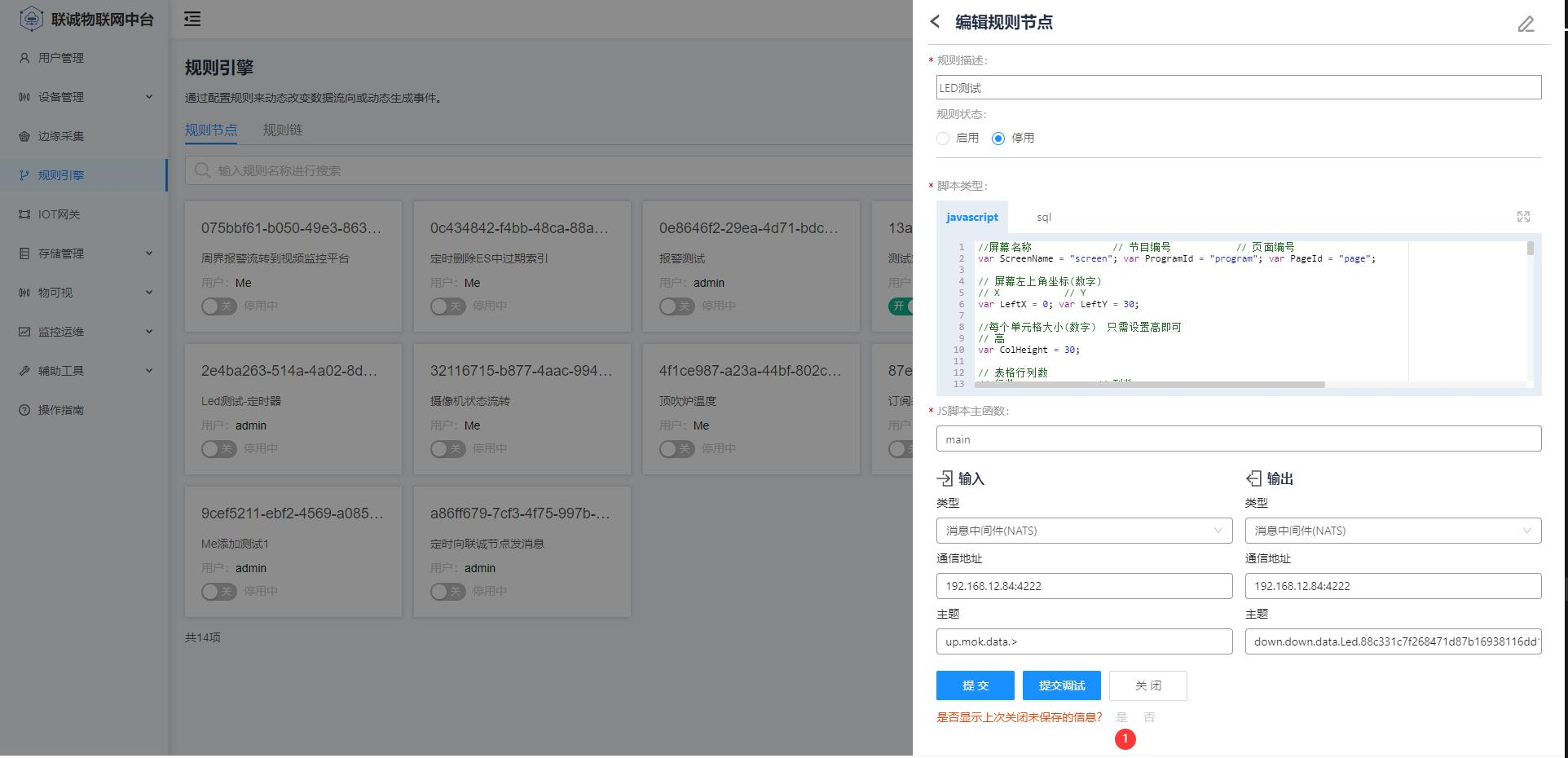
Task: Click the 输出 section icon
Action: point(1253,478)
